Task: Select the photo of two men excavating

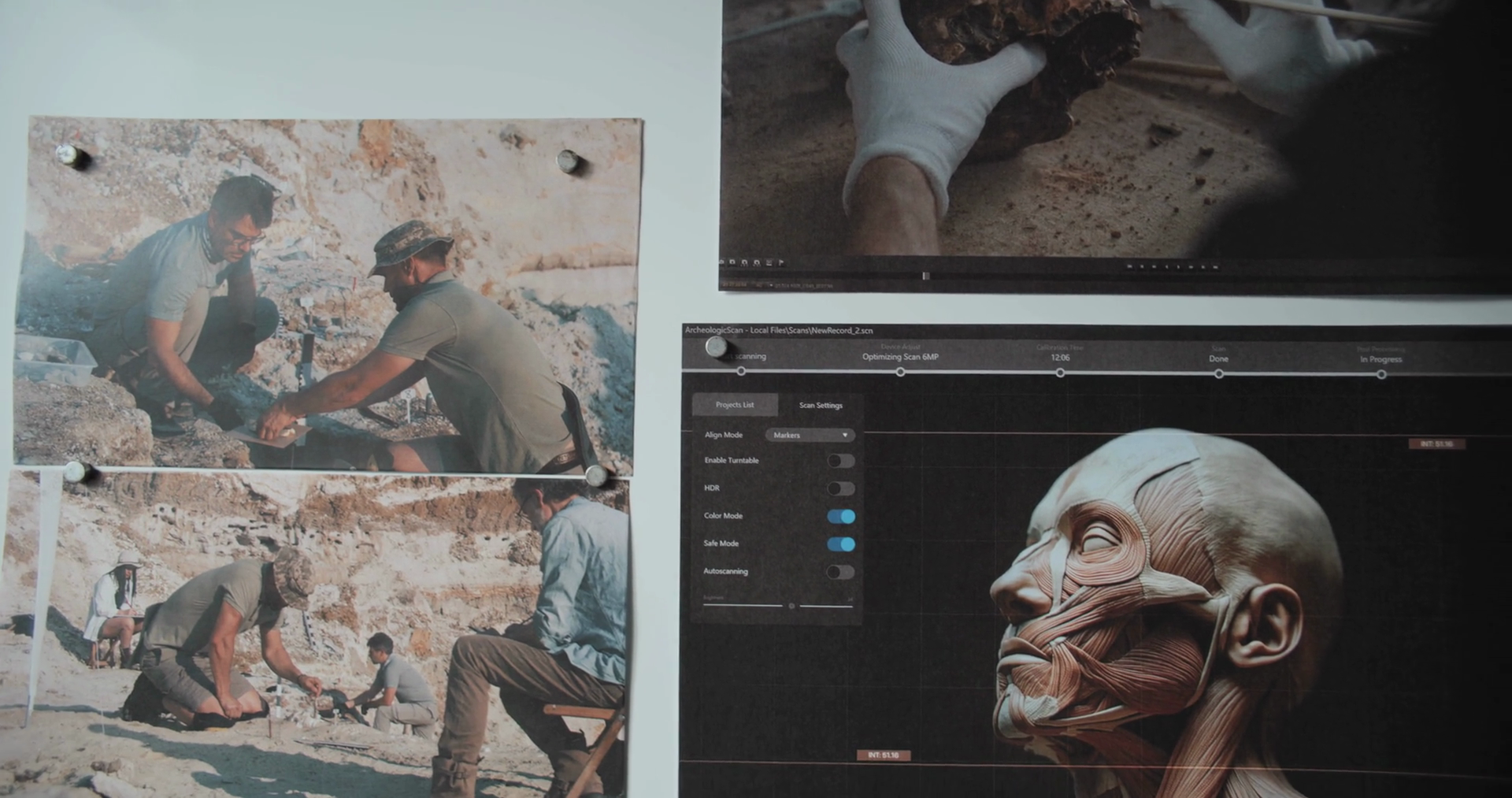Action: 327,295
